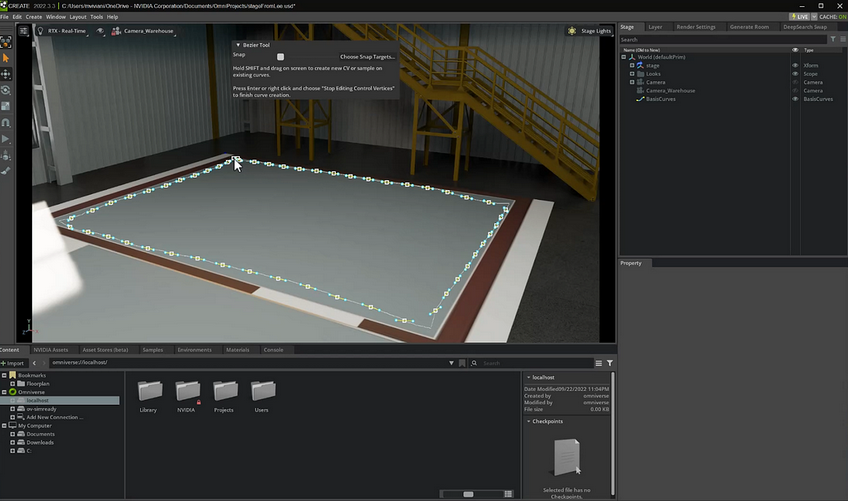Click the Import button
The height and width of the screenshot is (501, 848).
click(12, 363)
